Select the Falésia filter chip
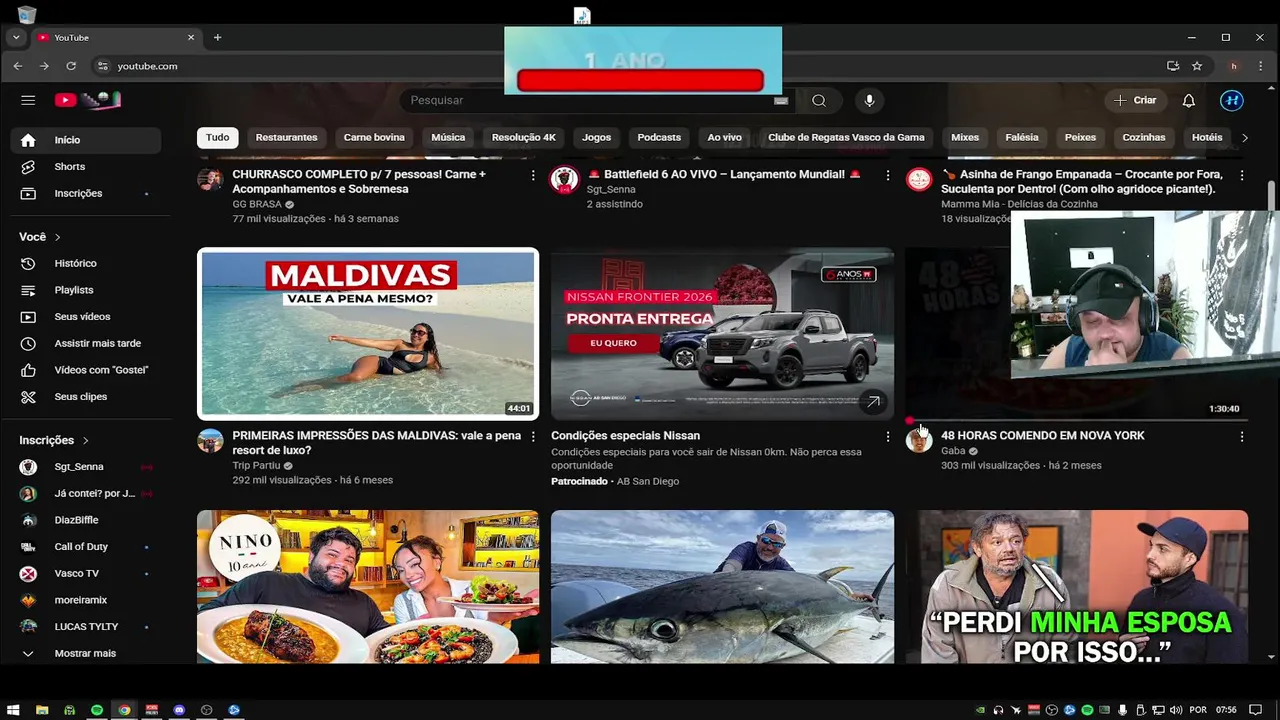The width and height of the screenshot is (1280, 720). coord(1022,137)
